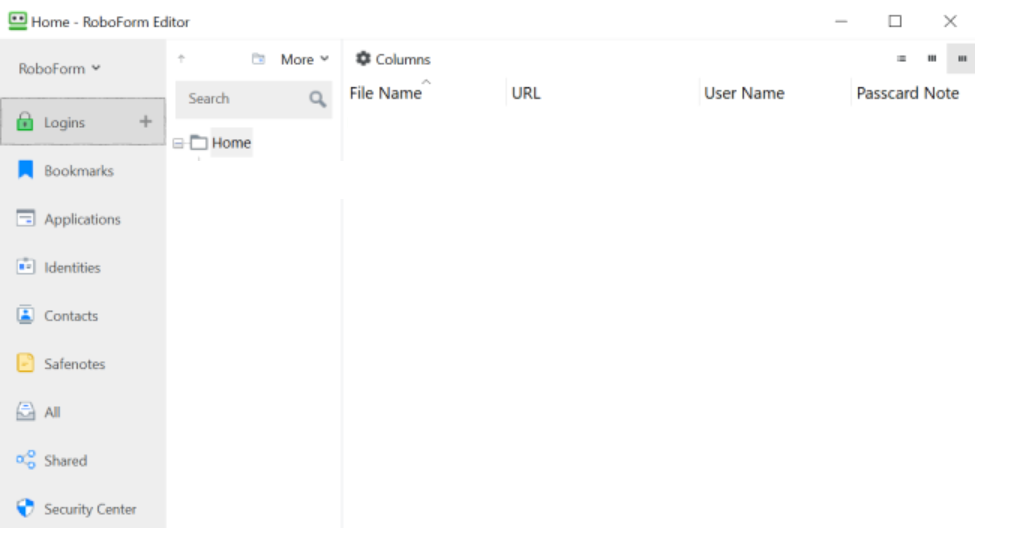This screenshot has width=1028, height=537.
Task: Open the Security Center shield icon
Action: tap(26, 508)
